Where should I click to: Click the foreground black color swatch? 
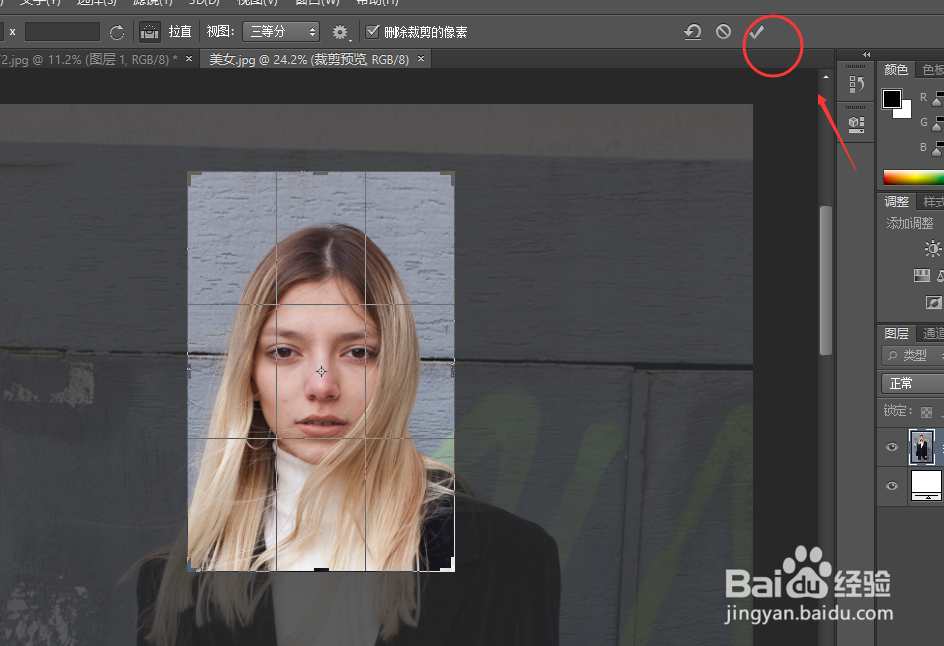click(x=891, y=98)
